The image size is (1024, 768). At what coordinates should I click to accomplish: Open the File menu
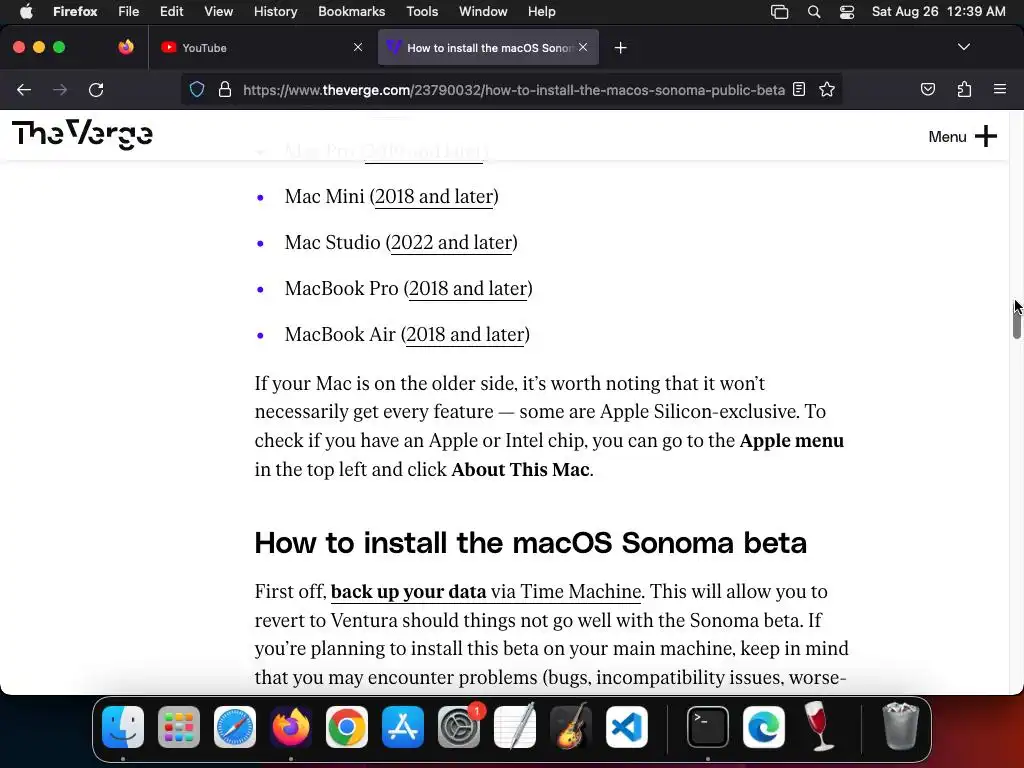[x=128, y=11]
